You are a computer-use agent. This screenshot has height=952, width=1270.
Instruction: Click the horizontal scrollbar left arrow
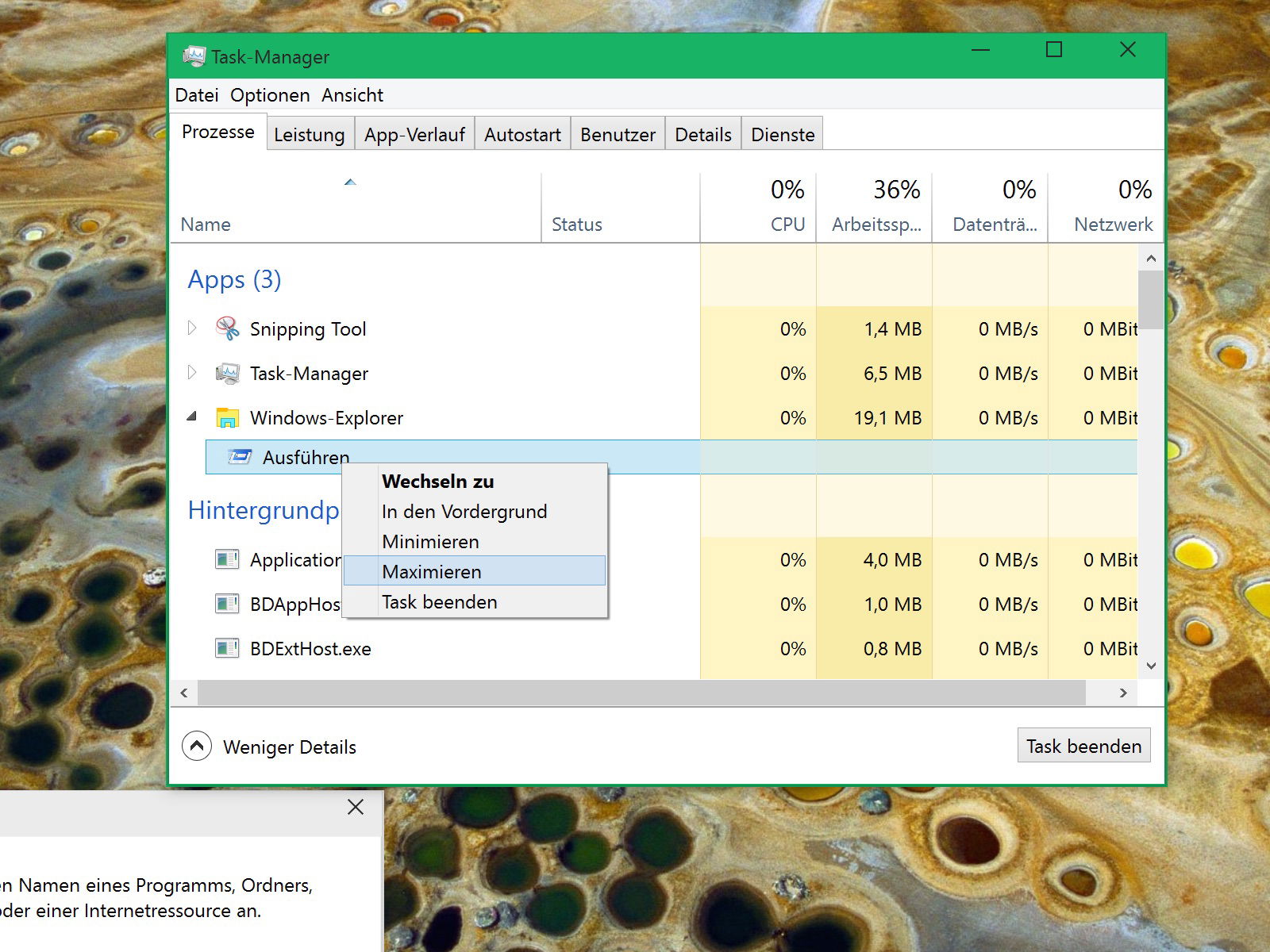click(x=184, y=693)
